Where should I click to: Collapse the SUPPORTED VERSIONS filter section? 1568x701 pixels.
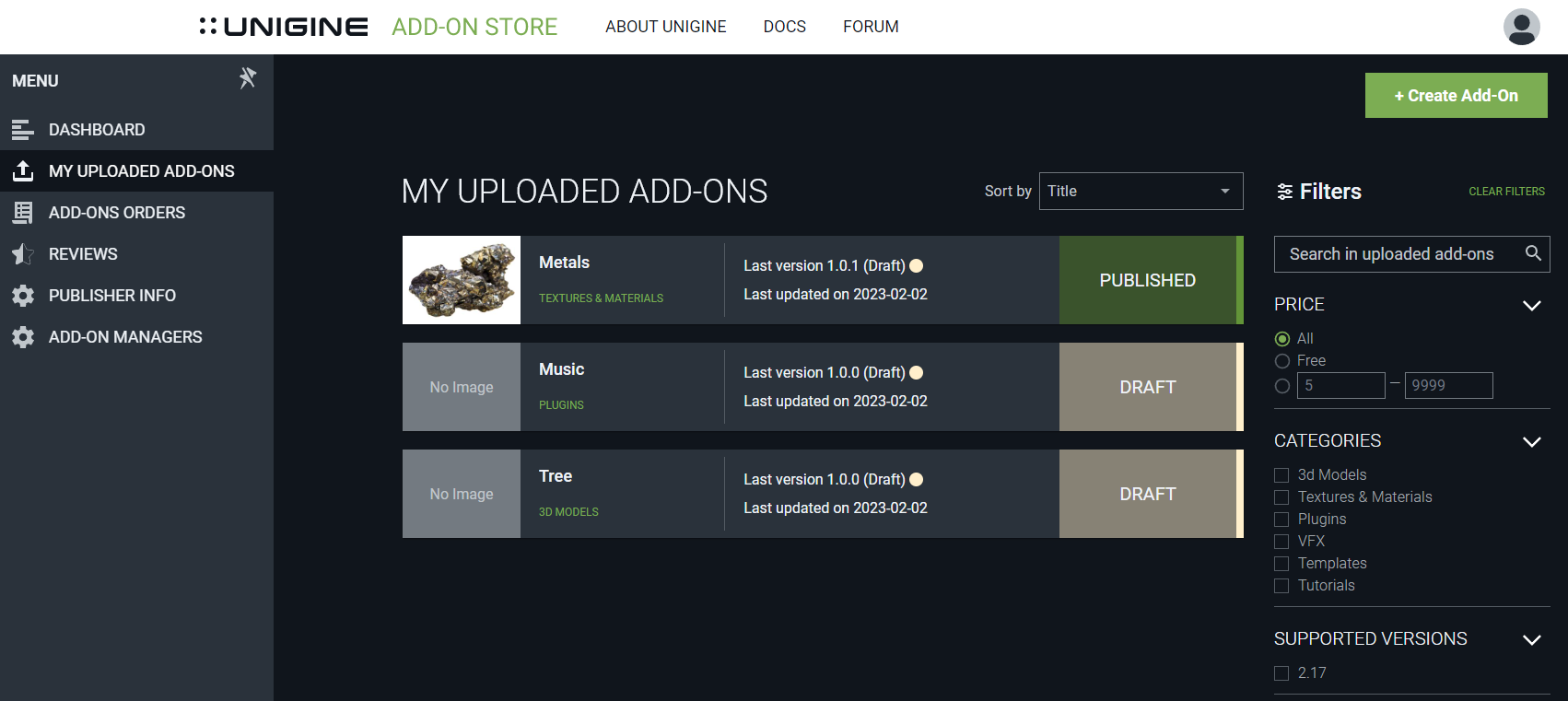point(1531,639)
